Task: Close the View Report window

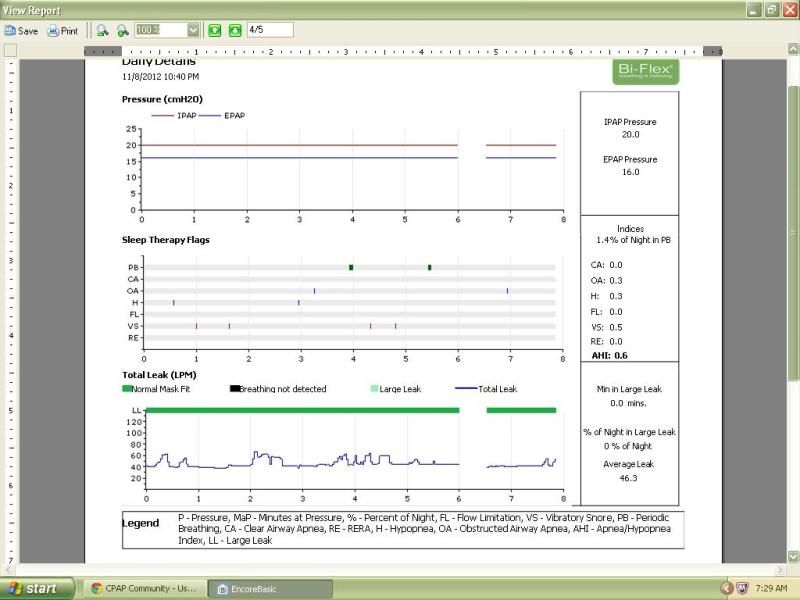Action: point(790,10)
